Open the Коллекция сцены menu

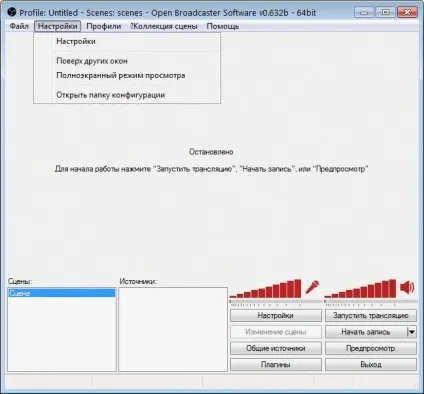click(164, 26)
